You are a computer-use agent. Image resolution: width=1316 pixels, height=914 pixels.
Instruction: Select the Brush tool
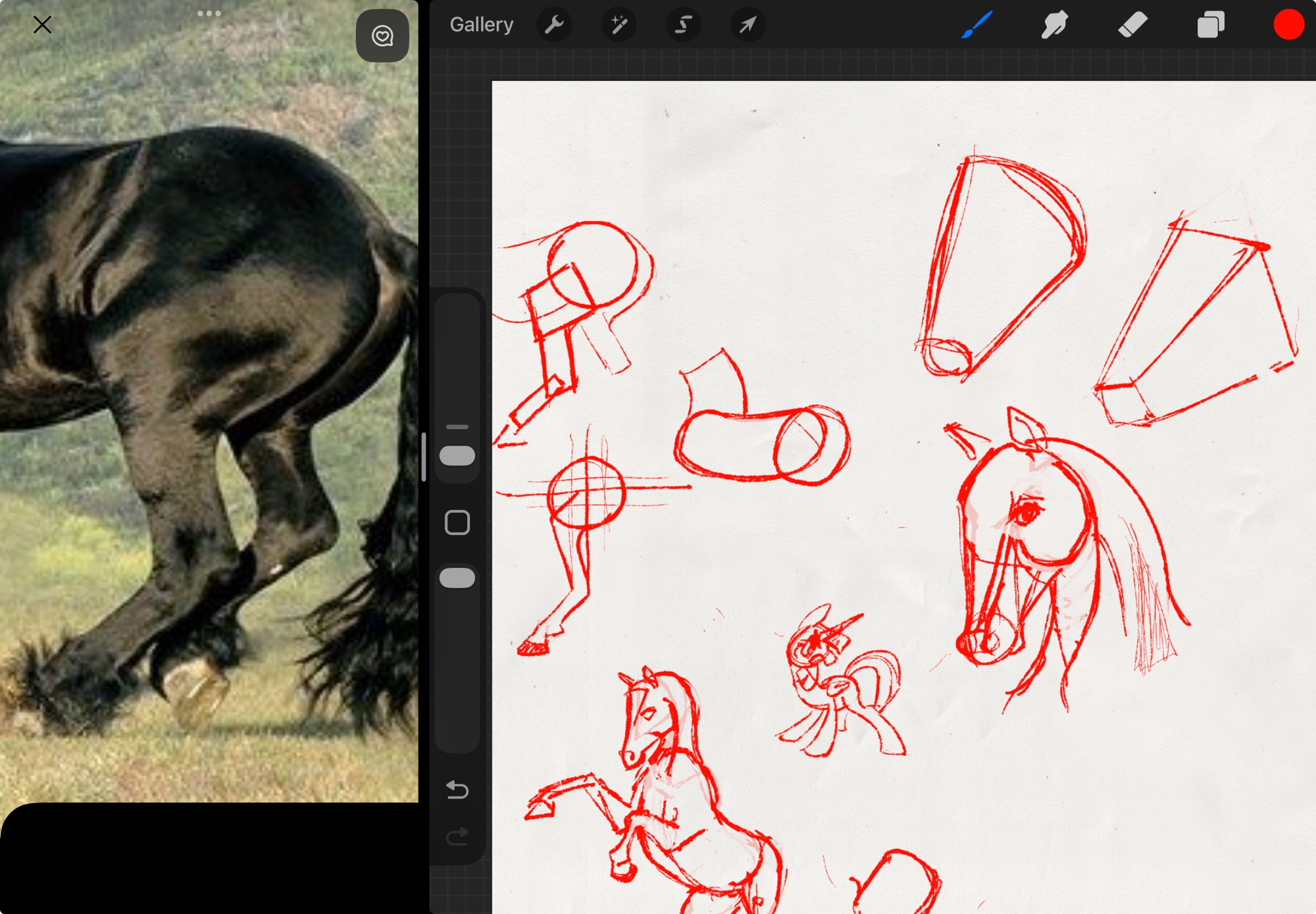pyautogui.click(x=976, y=25)
